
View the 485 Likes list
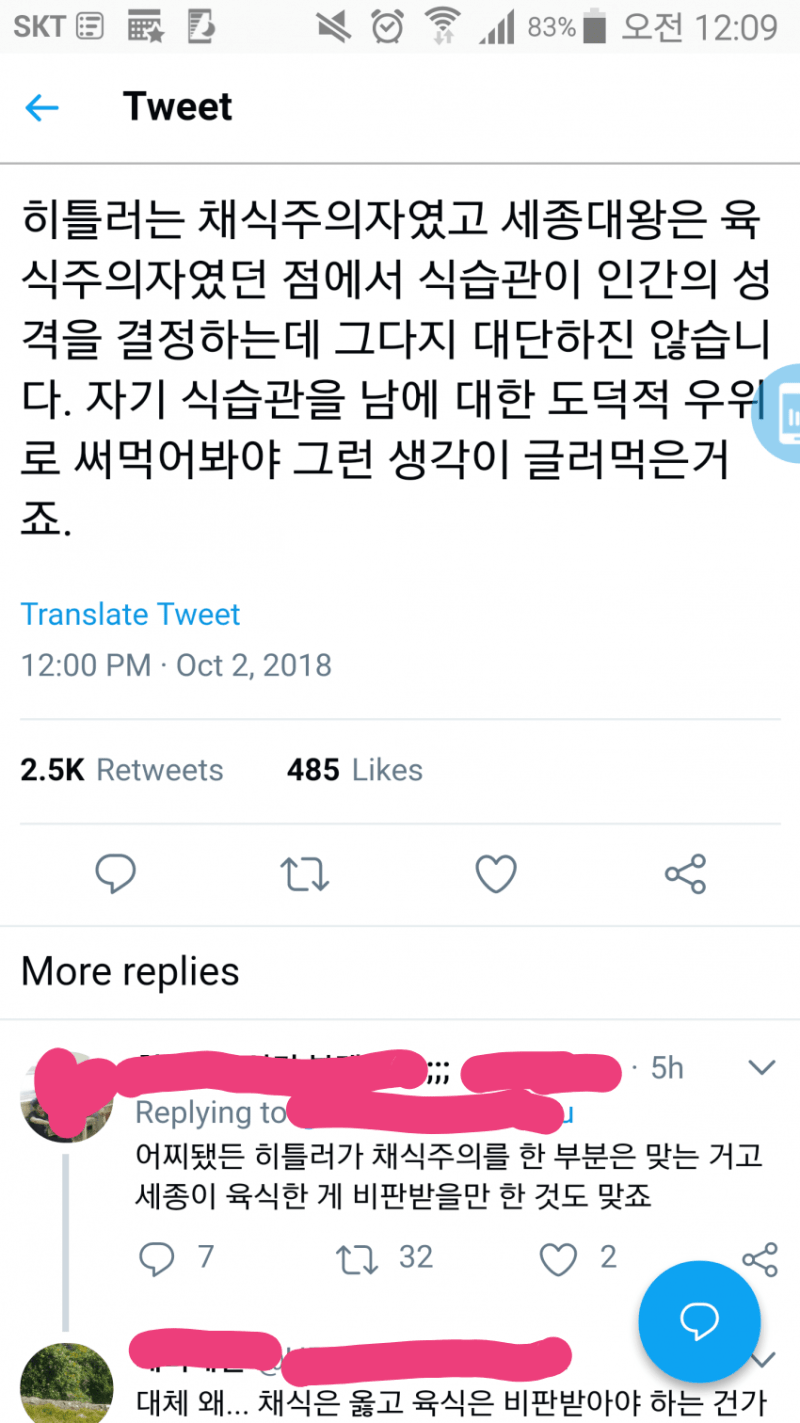pyautogui.click(x=355, y=770)
